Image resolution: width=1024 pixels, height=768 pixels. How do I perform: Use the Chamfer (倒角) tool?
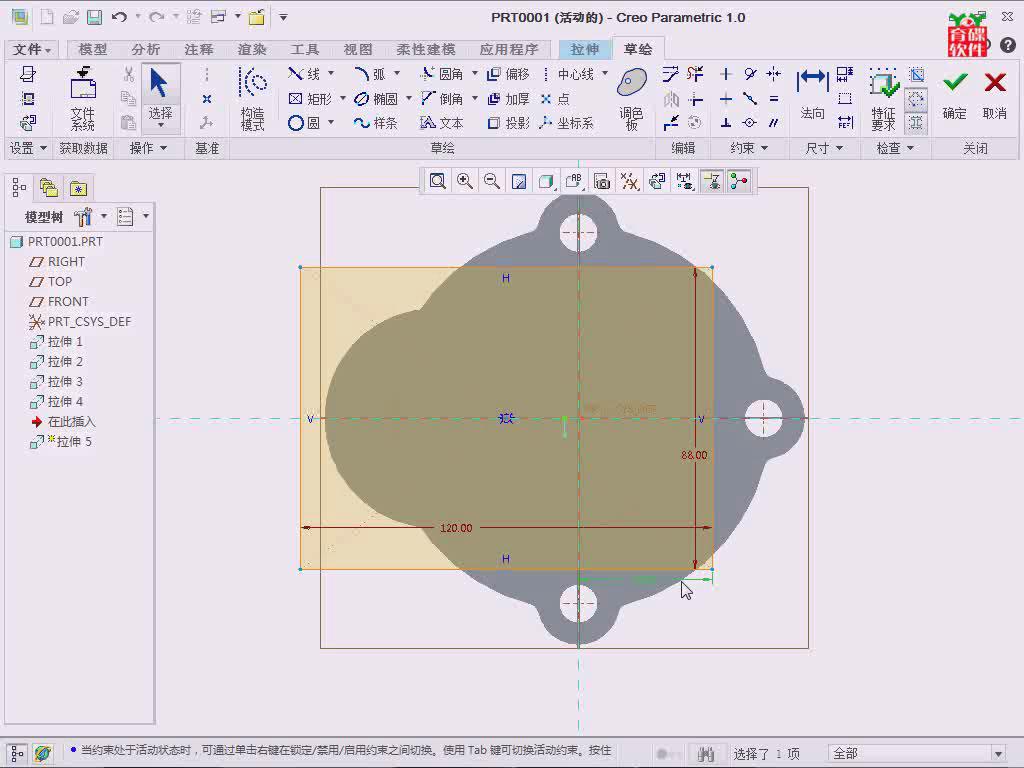pos(442,99)
